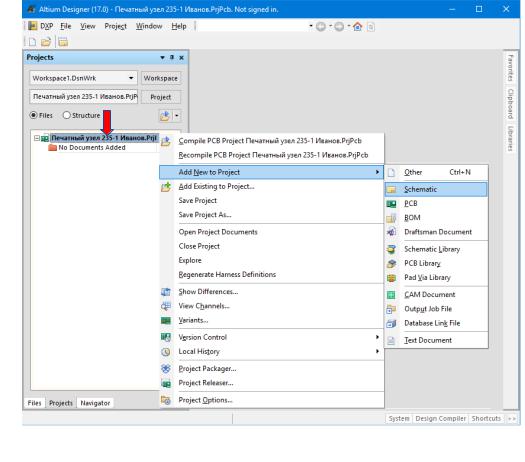Click the Project Options icon
Screen dimensions: 525x462
pos(166,400)
